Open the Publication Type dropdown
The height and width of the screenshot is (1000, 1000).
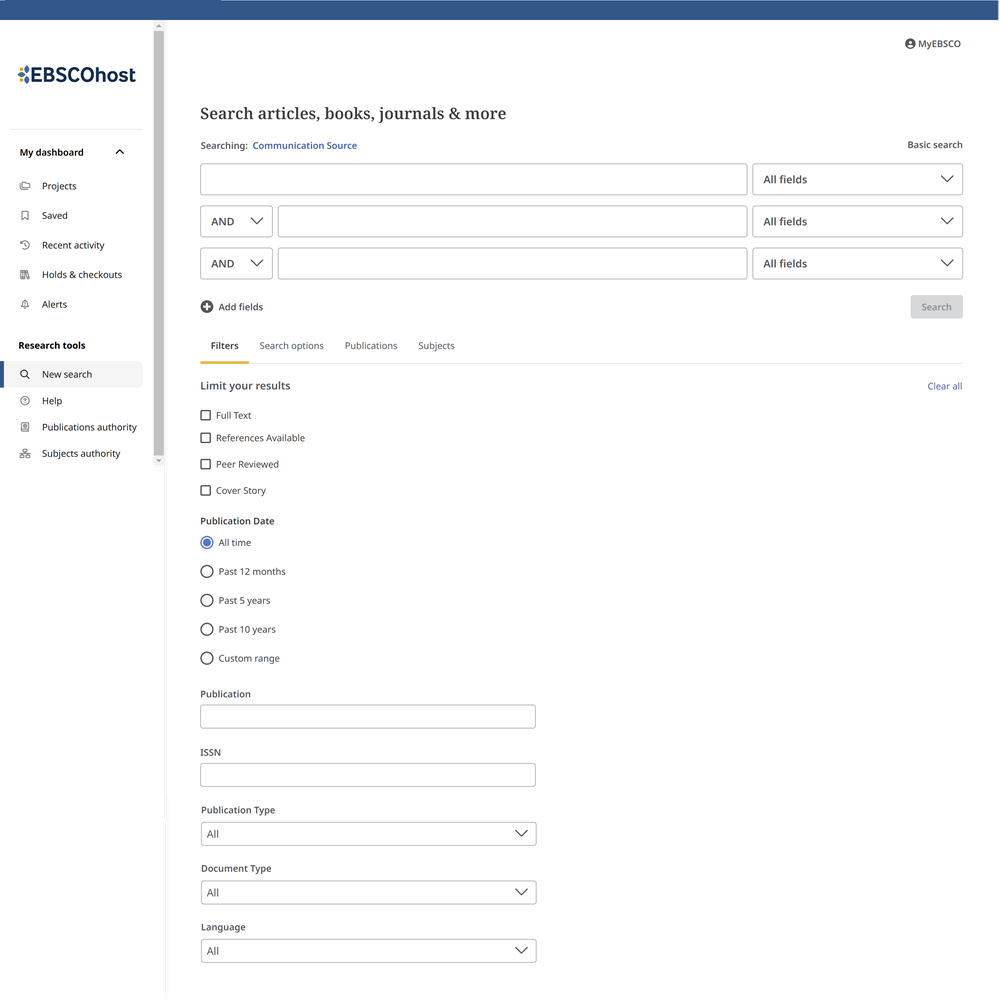[368, 834]
